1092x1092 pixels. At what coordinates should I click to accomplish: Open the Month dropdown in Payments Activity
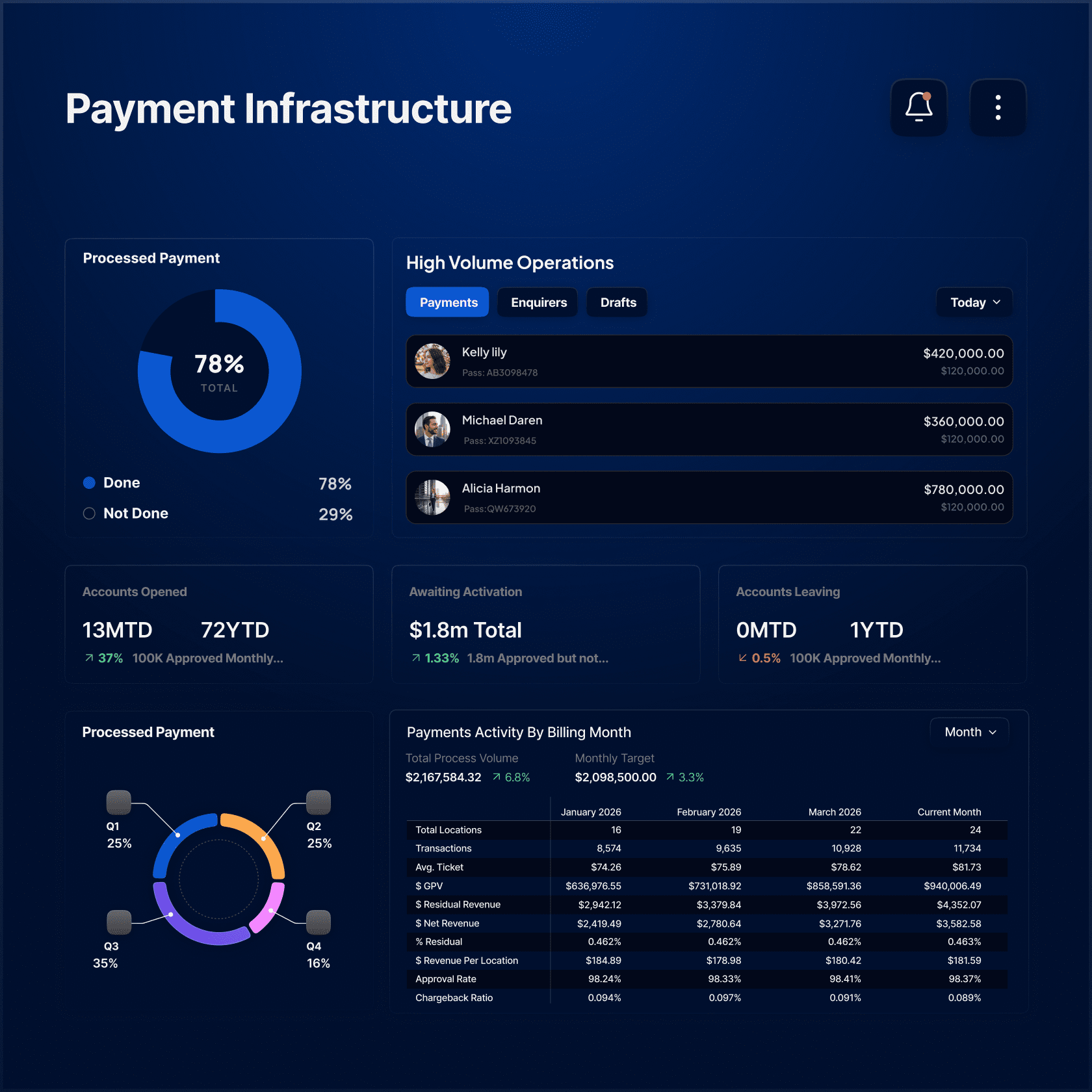click(x=970, y=732)
